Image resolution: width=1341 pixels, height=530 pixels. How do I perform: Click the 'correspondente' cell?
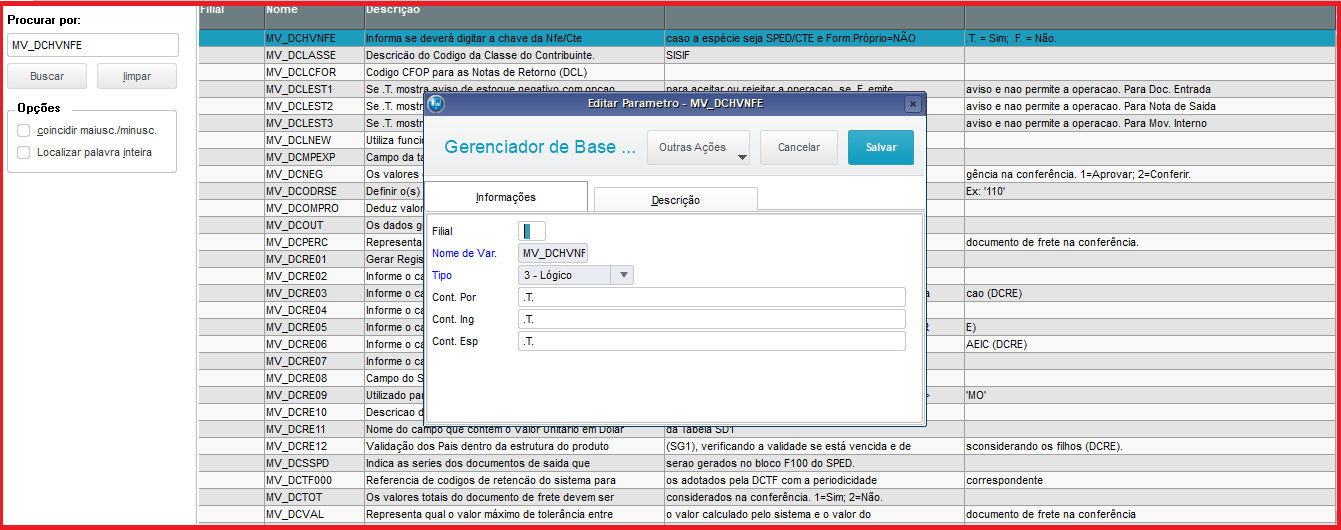[x=1150, y=480]
